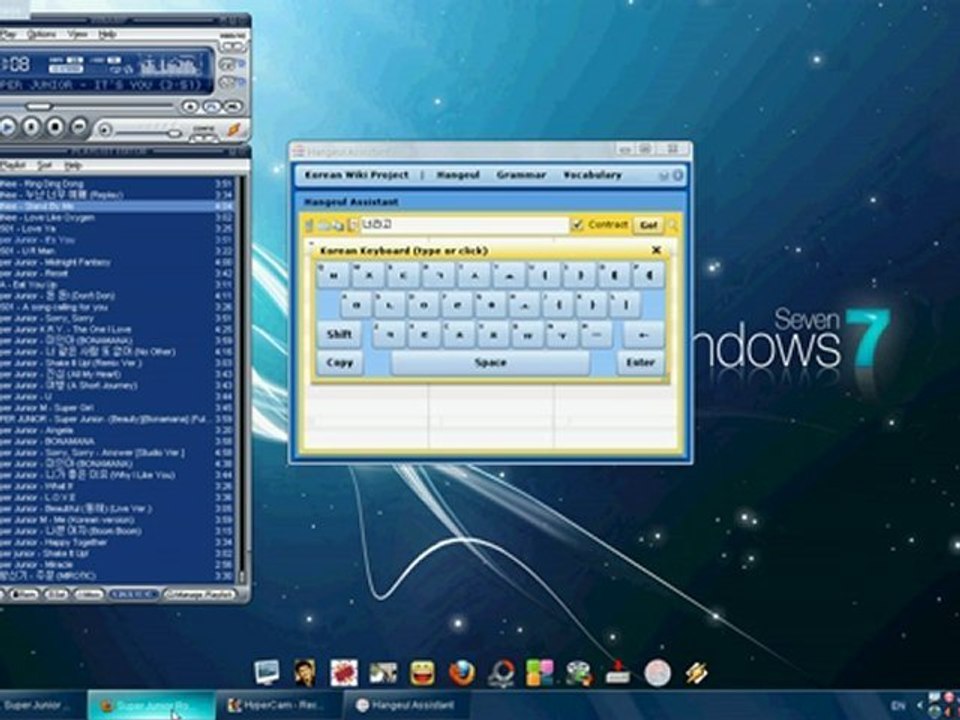Viewport: 960px width, 720px height.
Task: Click Winamp stop button
Action: [56, 127]
